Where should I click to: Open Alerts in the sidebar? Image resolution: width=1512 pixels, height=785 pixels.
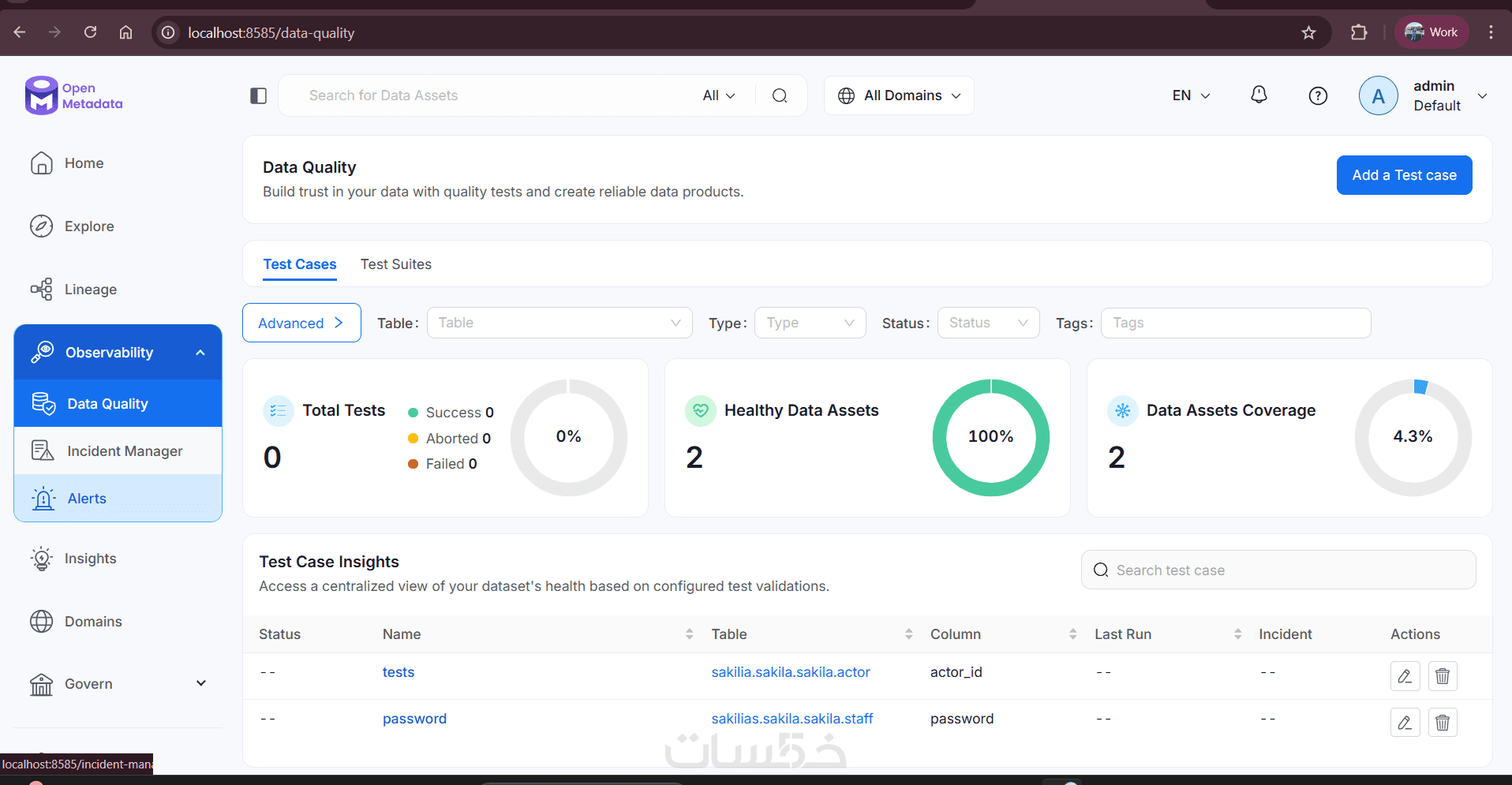[118, 498]
